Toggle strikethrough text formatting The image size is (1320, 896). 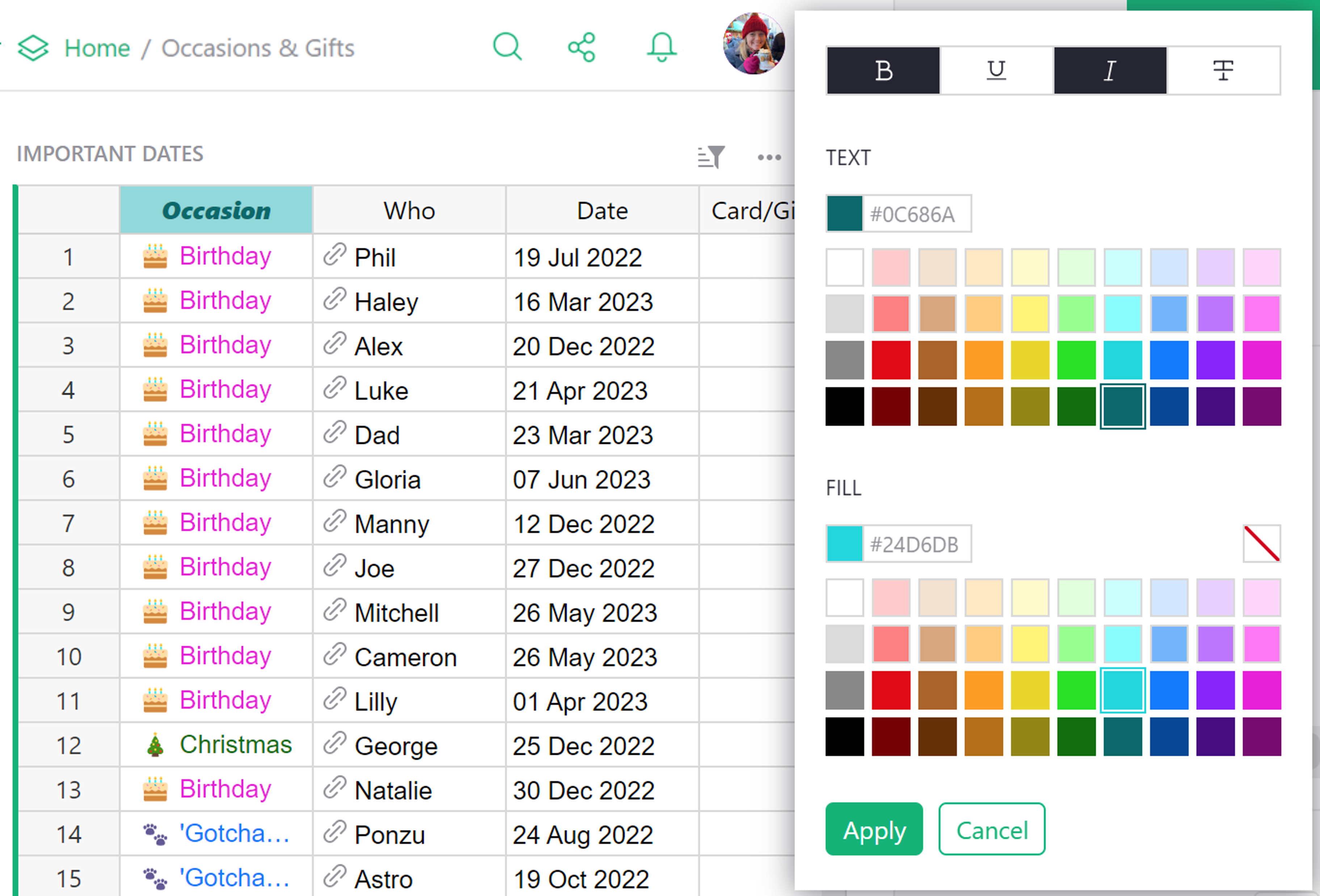tap(1223, 70)
